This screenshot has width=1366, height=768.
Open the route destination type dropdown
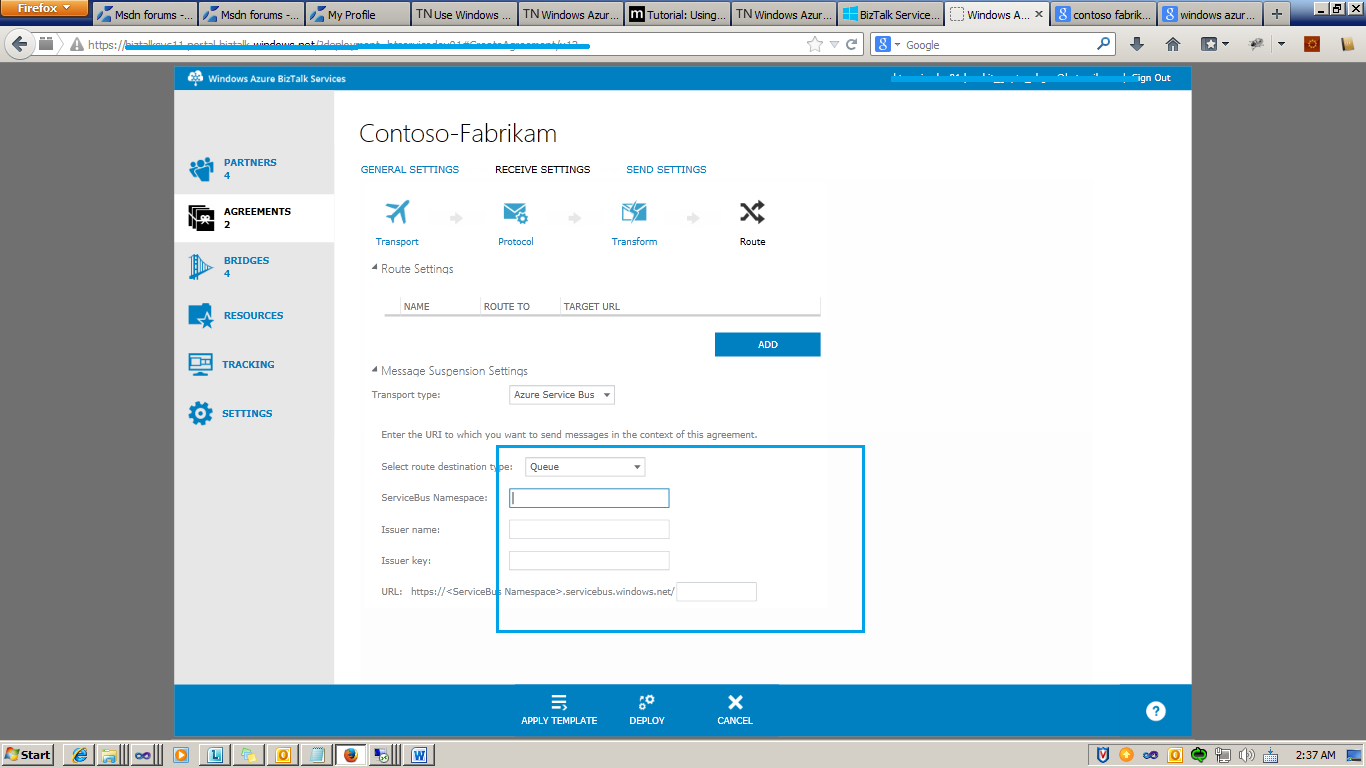click(585, 467)
